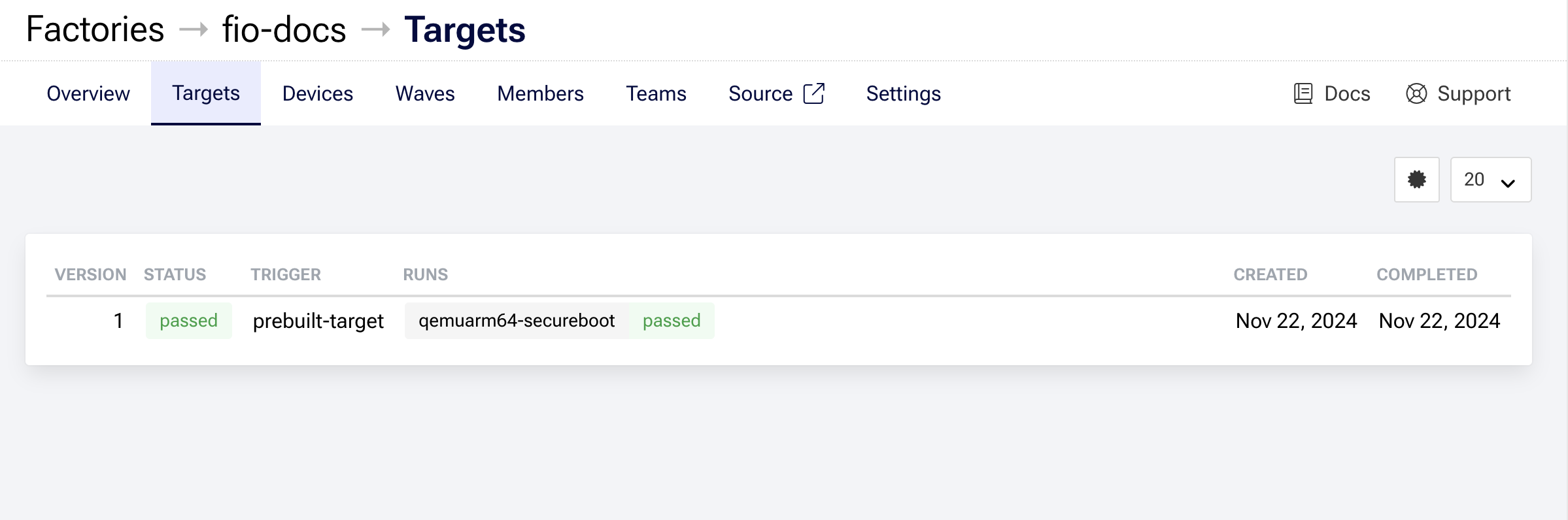Go to the Waves tab
The image size is (1568, 520).
coord(425,94)
